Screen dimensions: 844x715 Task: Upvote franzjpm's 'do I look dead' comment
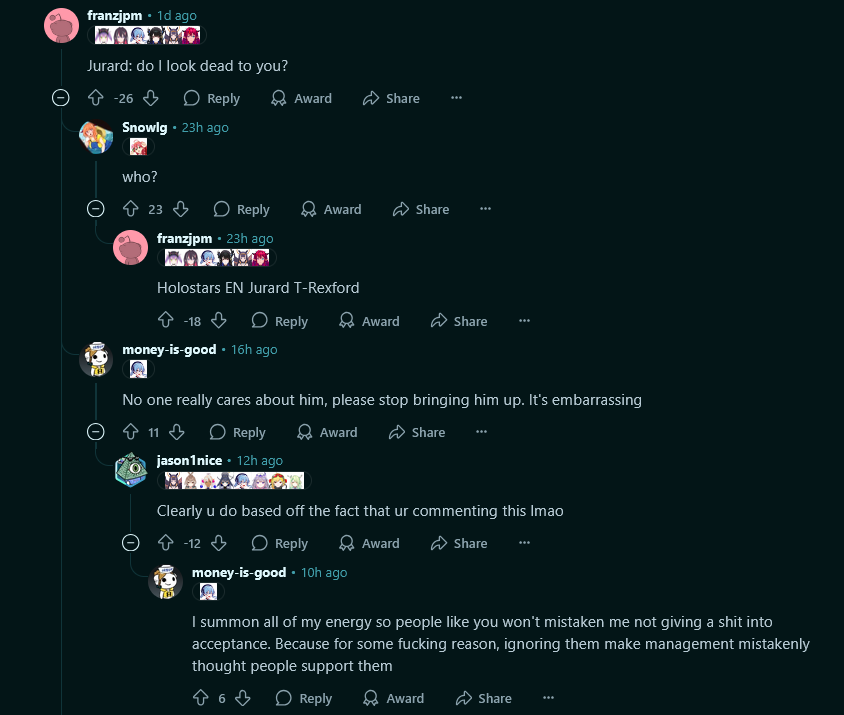point(95,98)
